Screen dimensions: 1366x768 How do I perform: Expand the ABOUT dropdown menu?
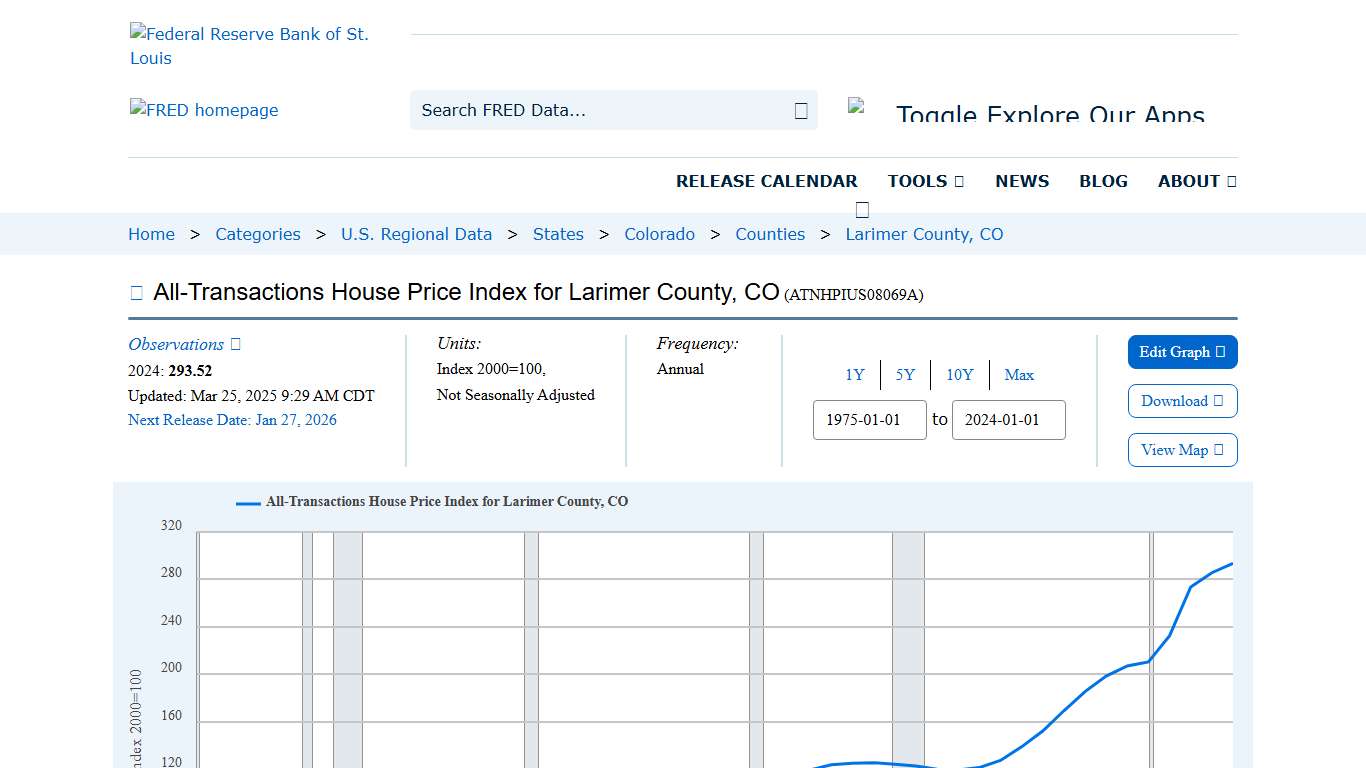click(x=1196, y=181)
